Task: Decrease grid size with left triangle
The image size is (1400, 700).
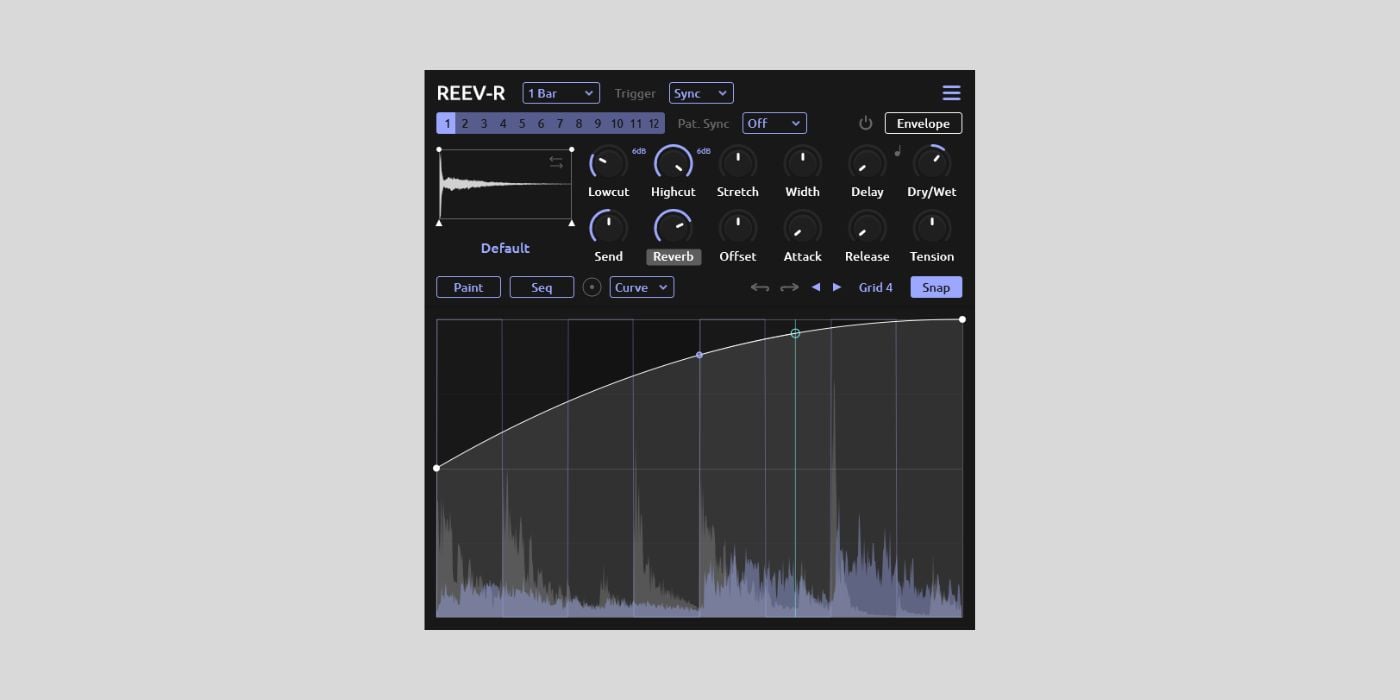Action: 816,287
